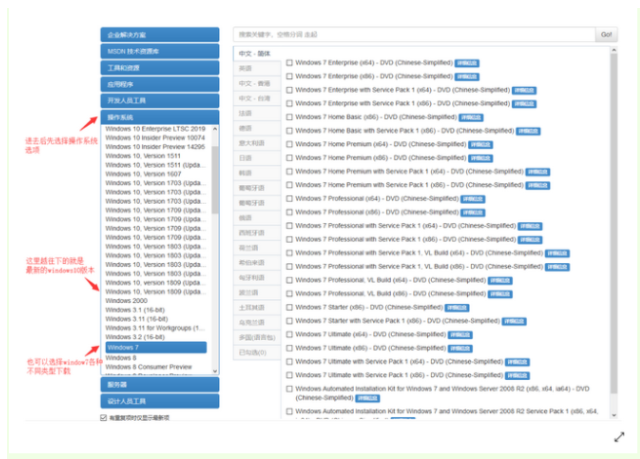Select Windows 3.11 for Workgroups entry
This screenshot has width=640, height=459.
[x=155, y=328]
